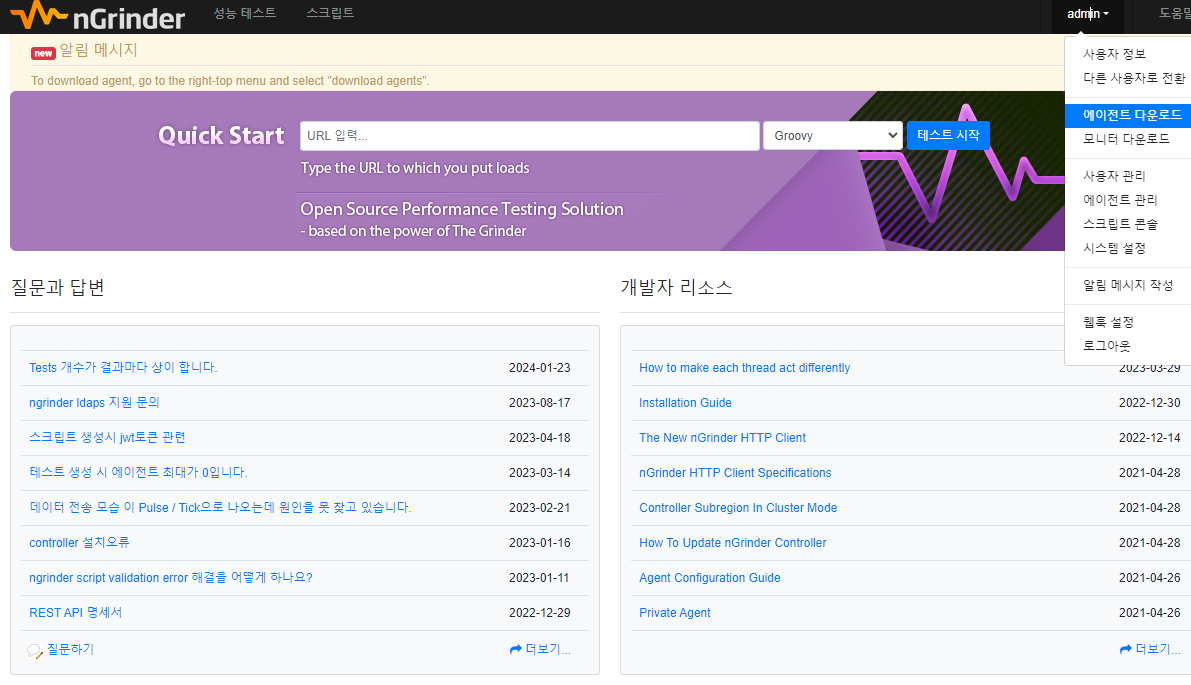Screen dimensions: 1191x685
Task: Open the 스크립트 menu
Action: 330,13
